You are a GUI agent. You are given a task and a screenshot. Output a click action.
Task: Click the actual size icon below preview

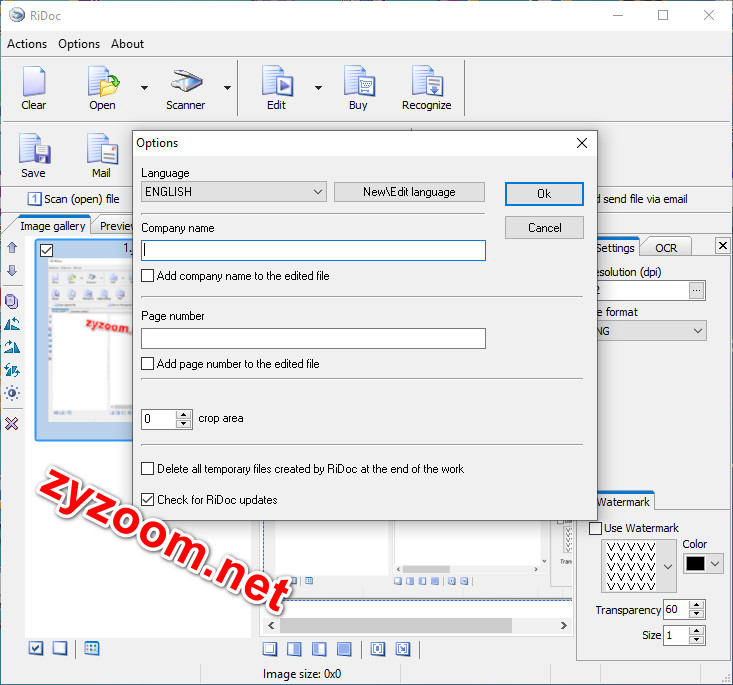(x=402, y=649)
